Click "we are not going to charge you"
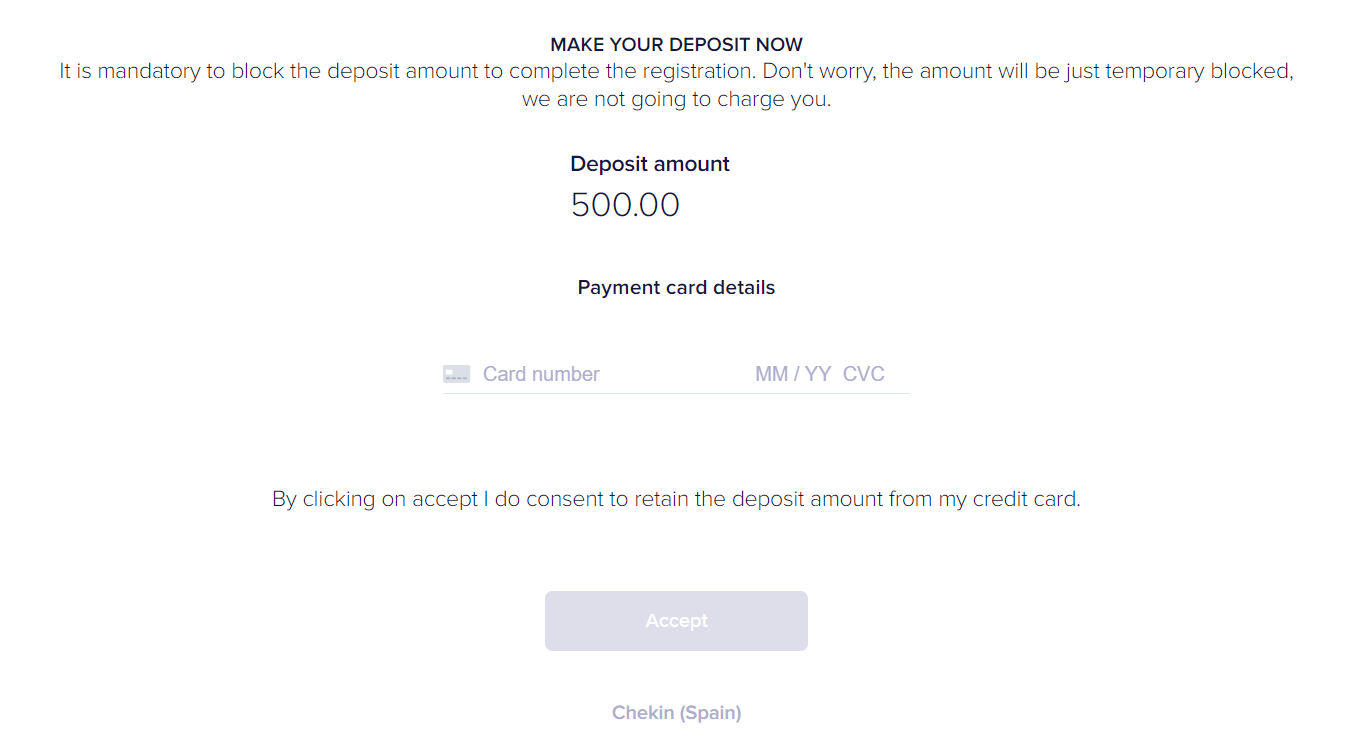This screenshot has height=735, width=1372. coord(676,100)
